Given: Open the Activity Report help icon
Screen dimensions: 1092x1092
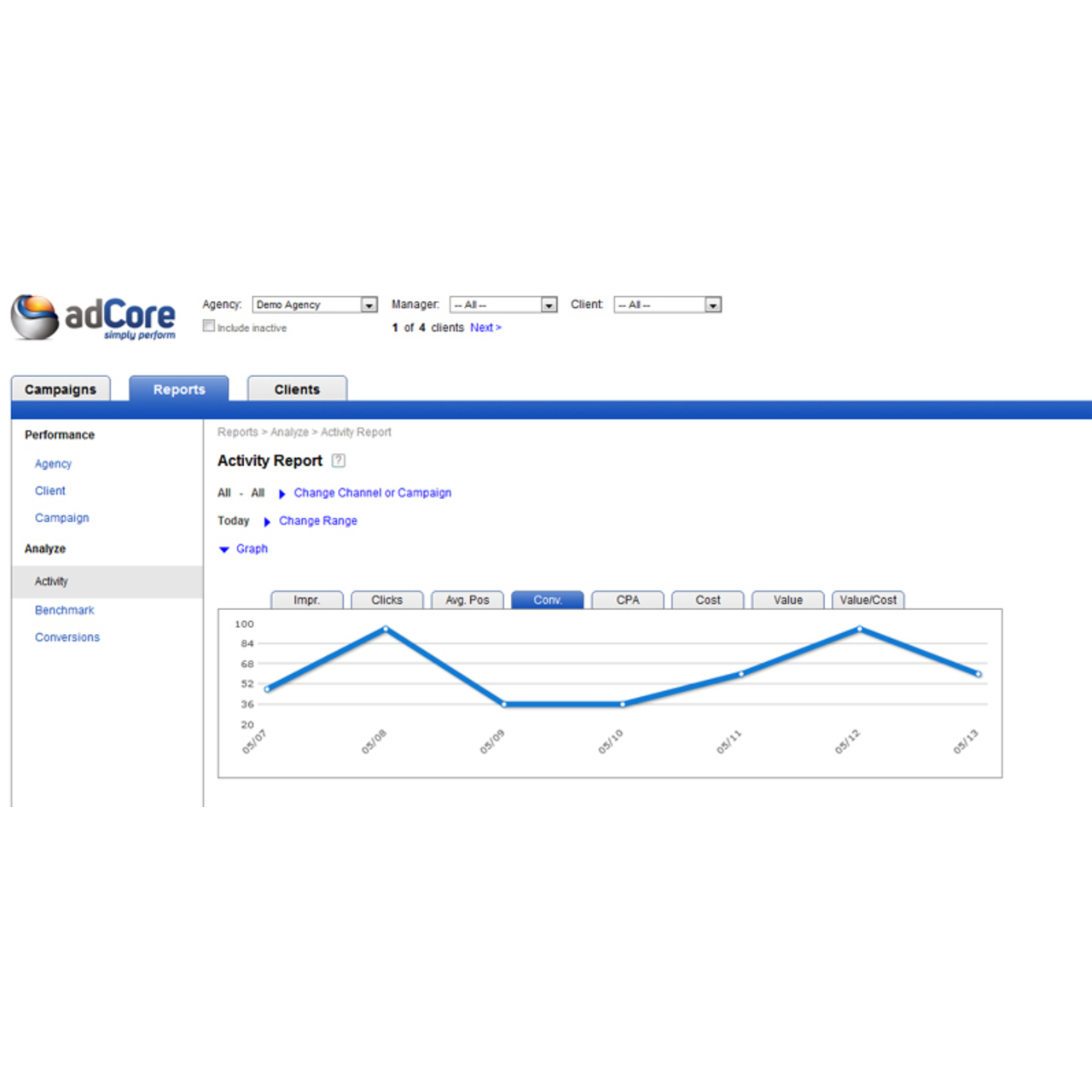Looking at the screenshot, I should coord(339,461).
